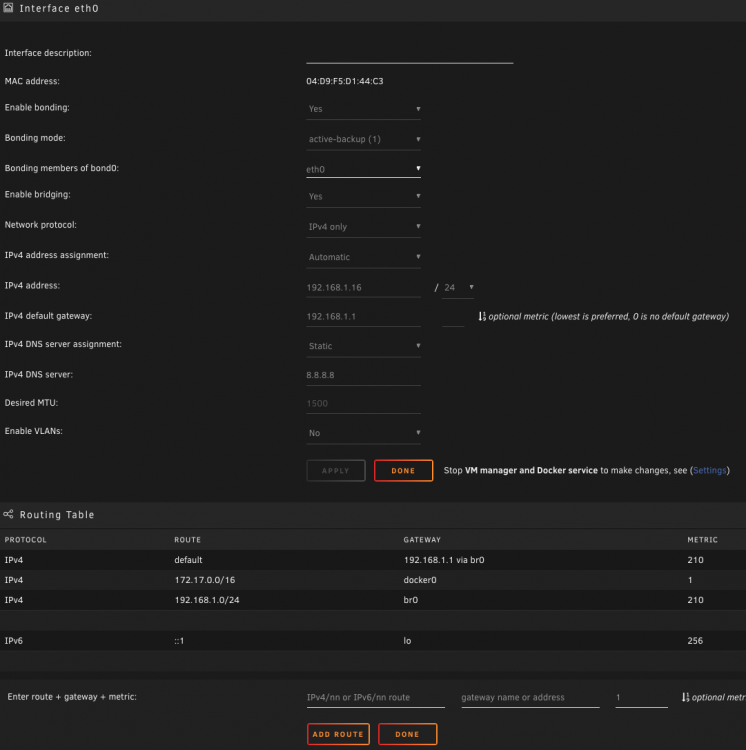Click the metric value 1 for docker0
Image resolution: width=746 pixels, height=750 pixels.
click(x=690, y=580)
